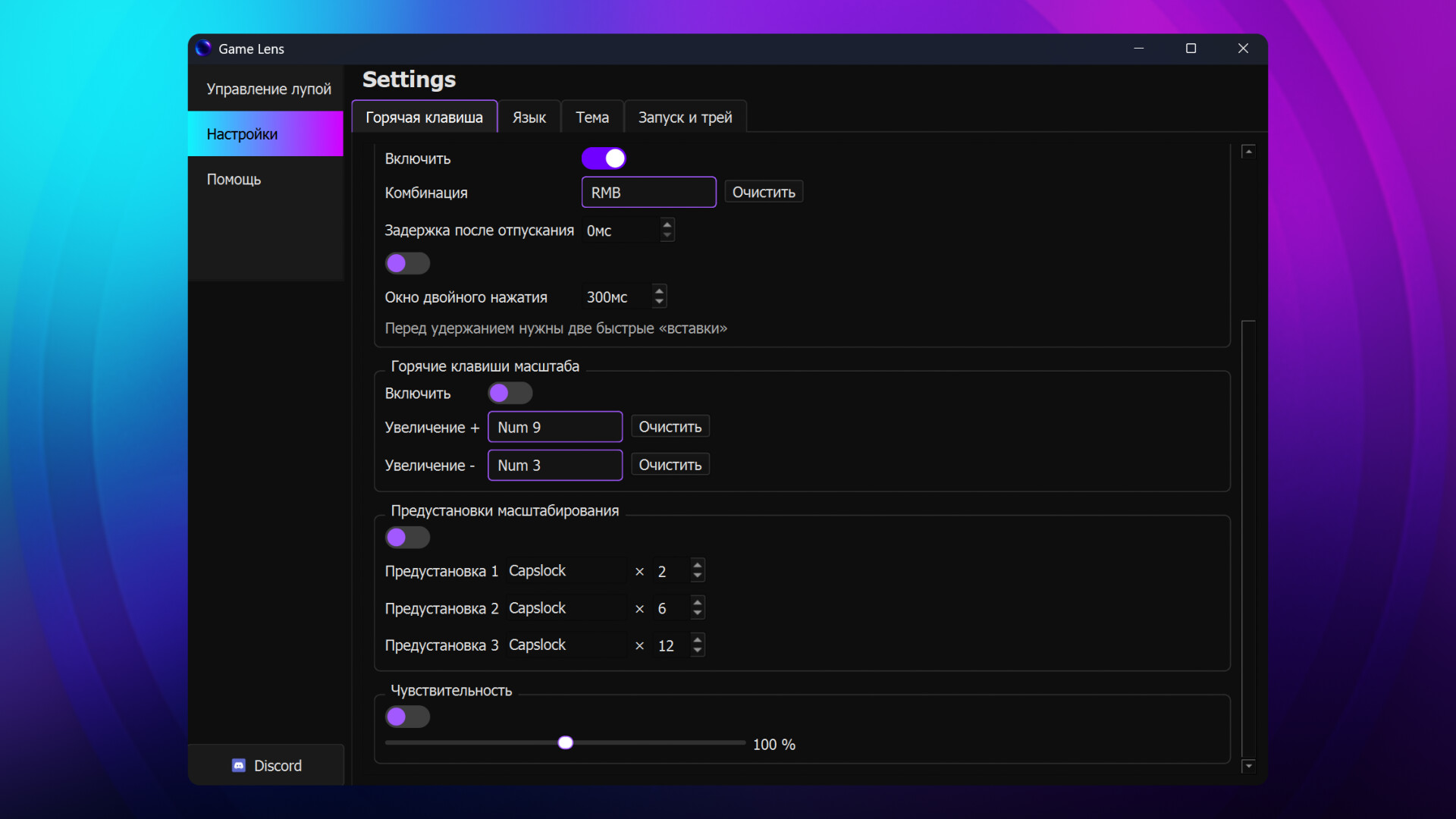Click the Discord icon at the bottom
The height and width of the screenshot is (819, 1456).
239,765
